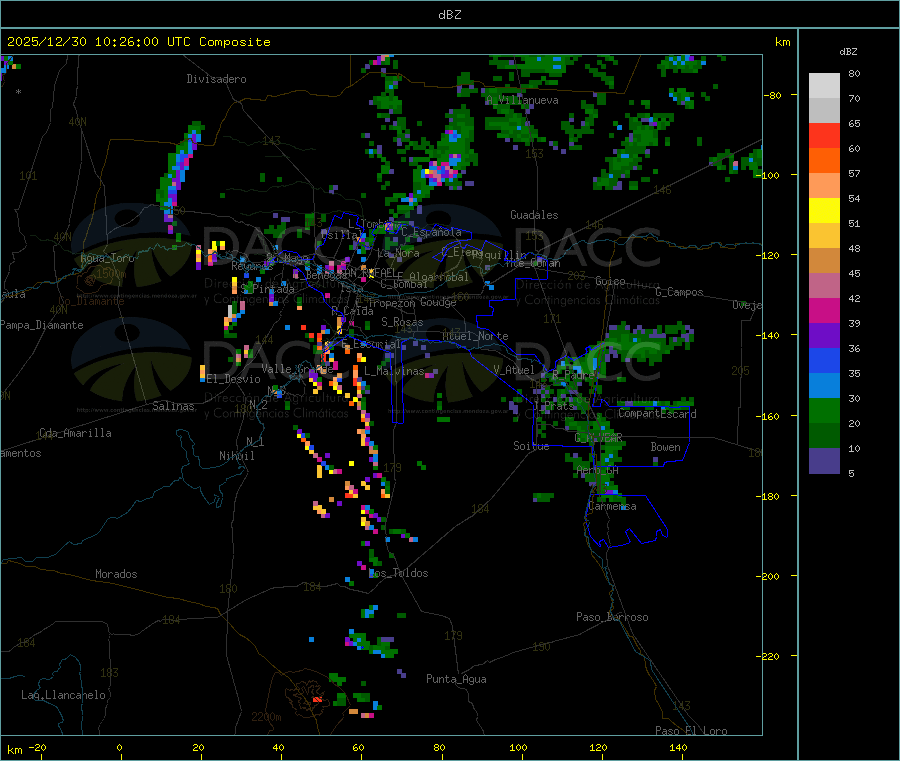The height and width of the screenshot is (761, 900).
Task: Click the 100 km horizontal axis label
Action: [x=518, y=747]
